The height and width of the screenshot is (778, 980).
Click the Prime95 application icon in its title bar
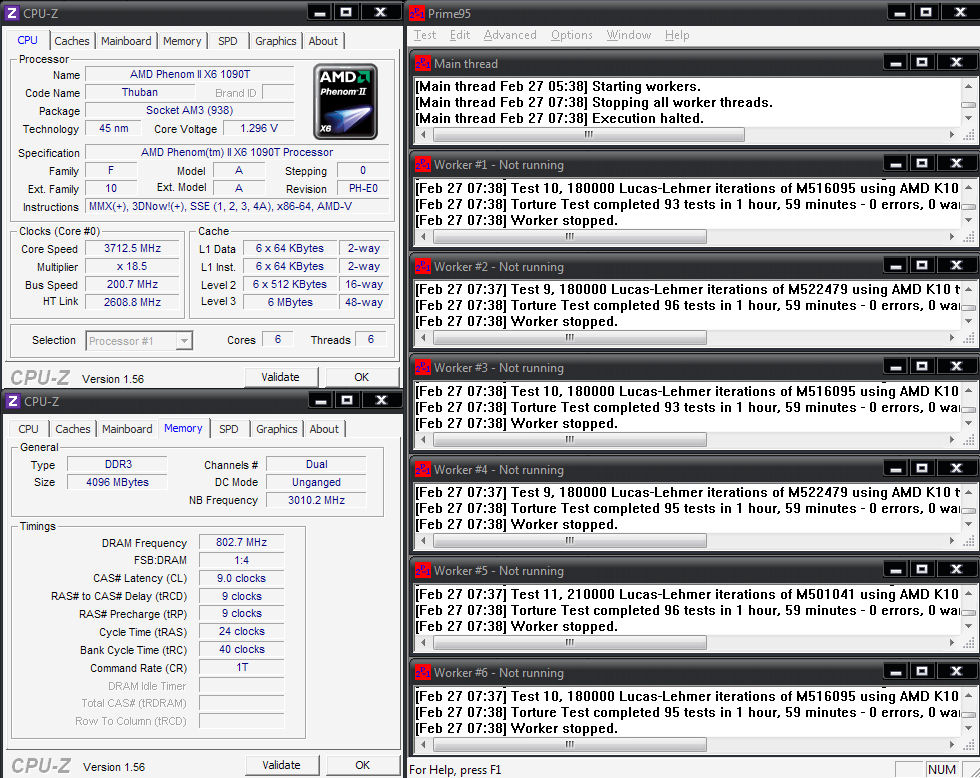point(417,13)
